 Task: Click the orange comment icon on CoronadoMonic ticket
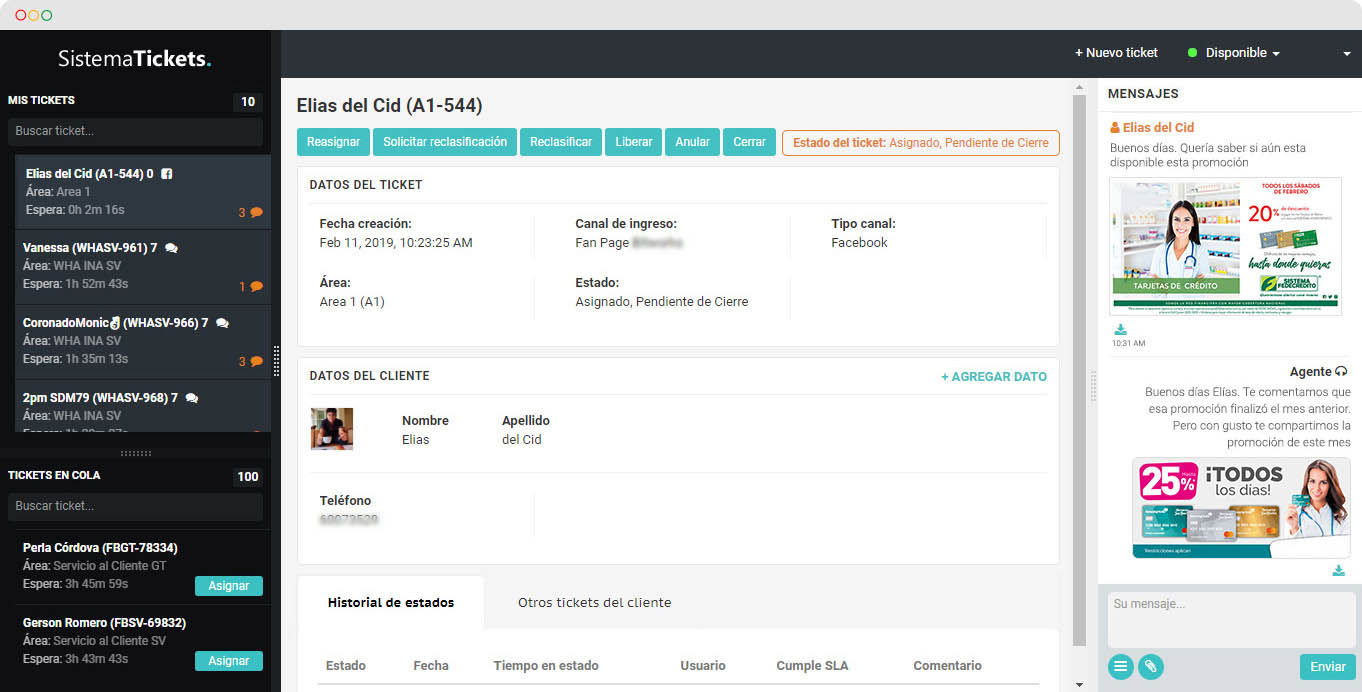point(256,361)
